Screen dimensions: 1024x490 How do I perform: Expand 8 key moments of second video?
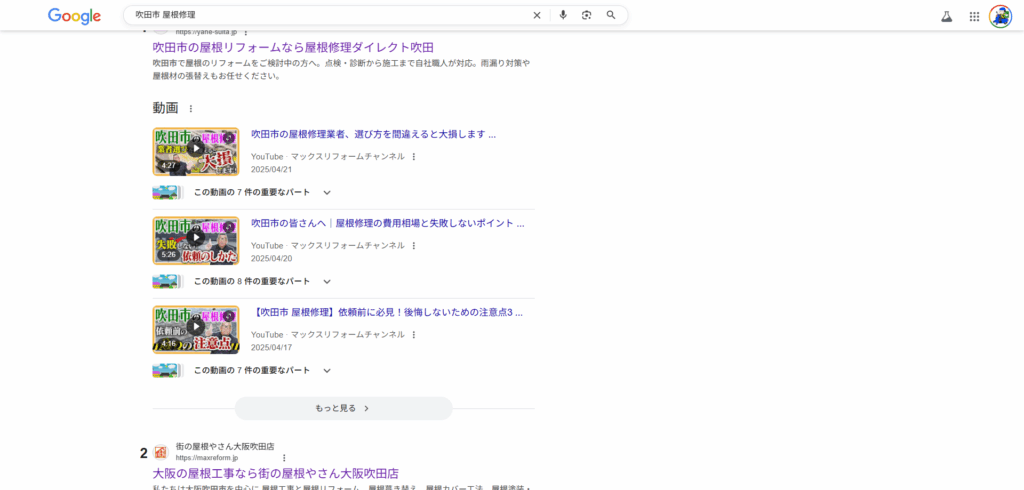point(327,281)
